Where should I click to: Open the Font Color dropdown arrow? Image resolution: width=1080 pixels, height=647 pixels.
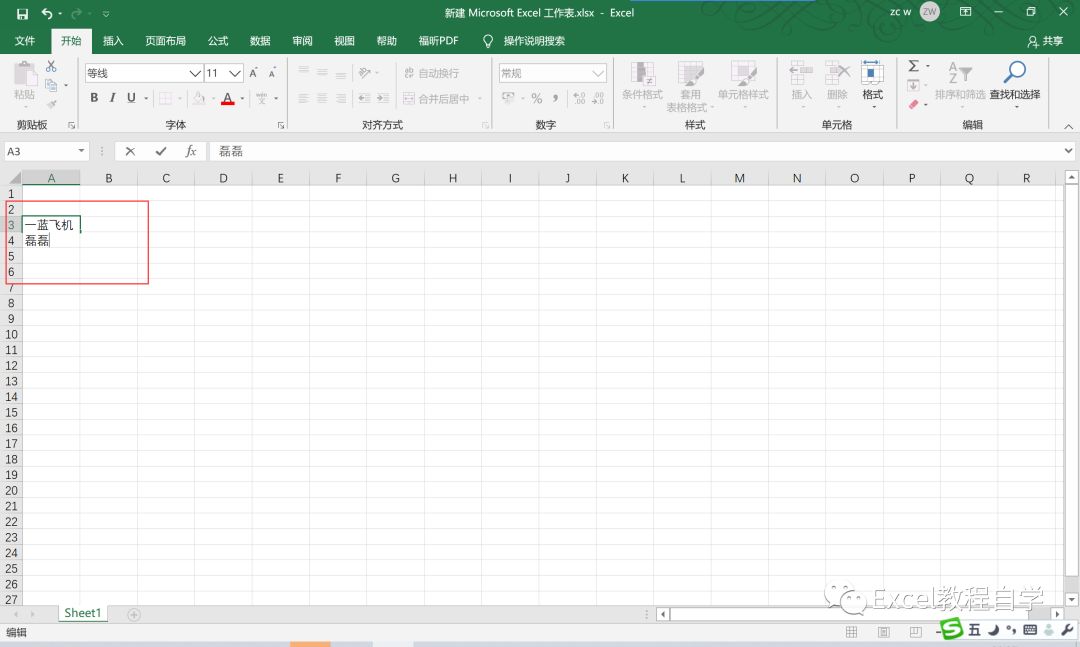click(x=242, y=99)
